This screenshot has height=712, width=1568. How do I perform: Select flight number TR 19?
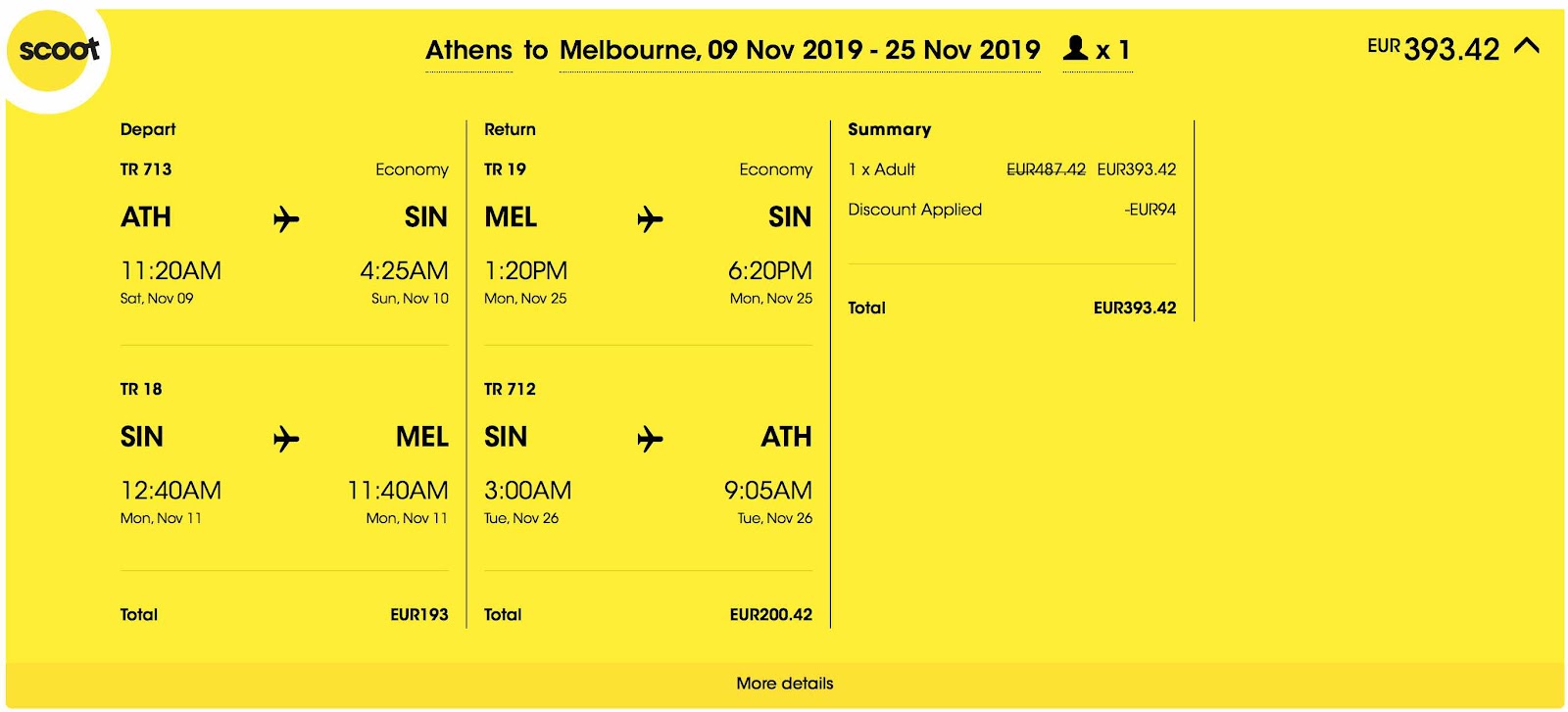pyautogui.click(x=505, y=169)
